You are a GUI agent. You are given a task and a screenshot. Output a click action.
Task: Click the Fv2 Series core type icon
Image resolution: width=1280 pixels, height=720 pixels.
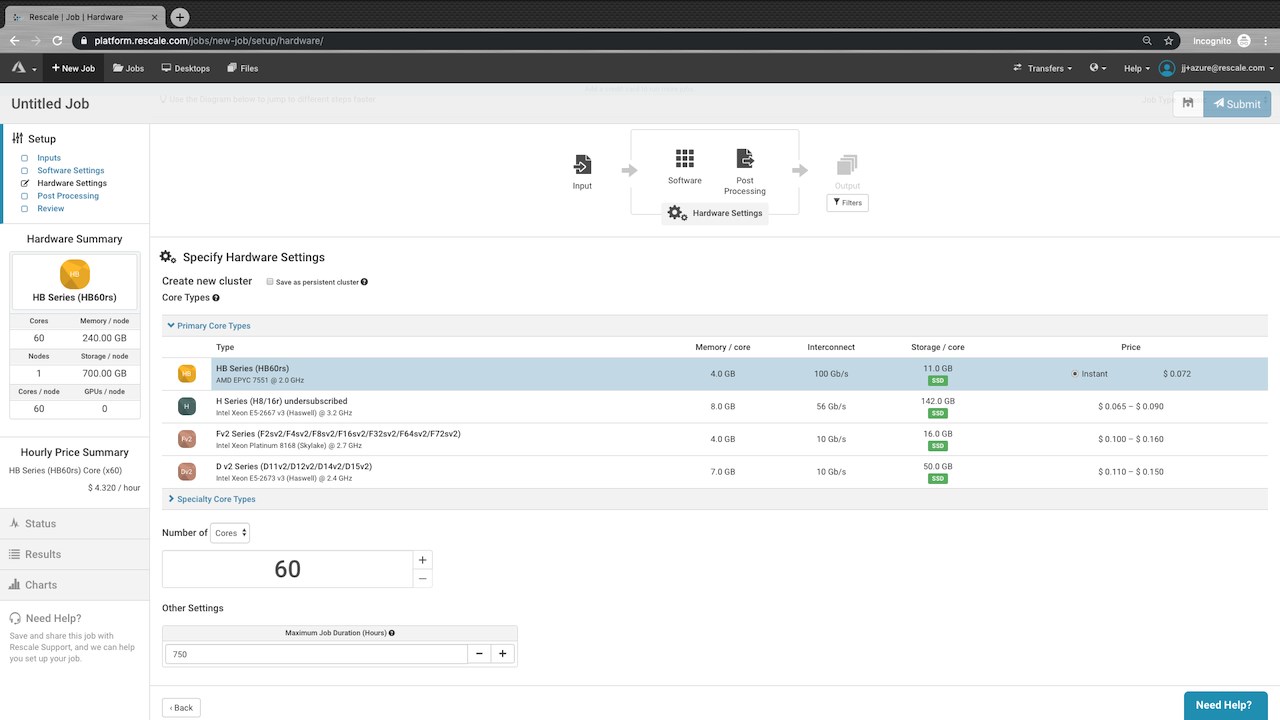coord(186,439)
